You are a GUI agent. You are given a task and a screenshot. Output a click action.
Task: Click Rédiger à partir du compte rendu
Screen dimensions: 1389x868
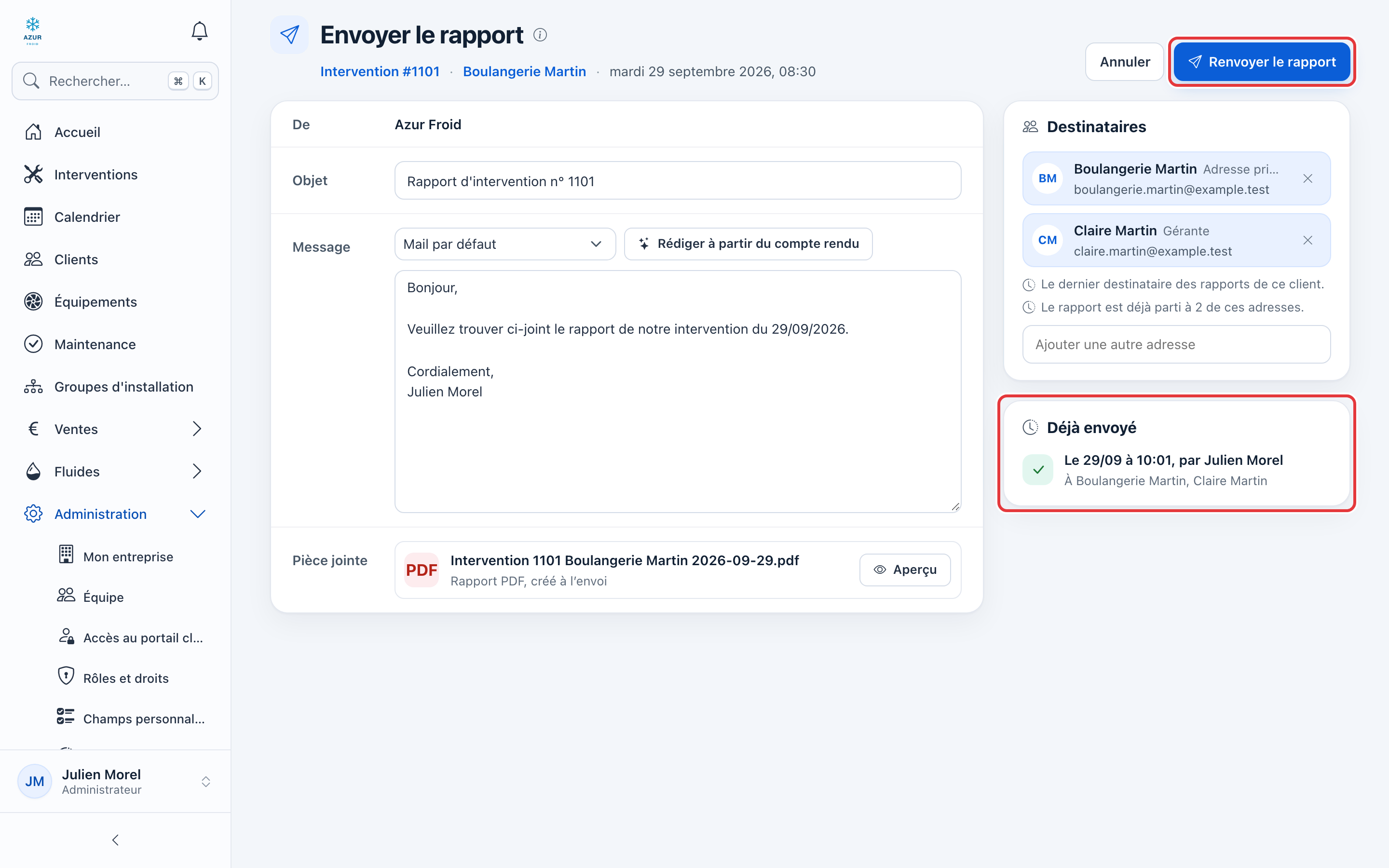748,244
